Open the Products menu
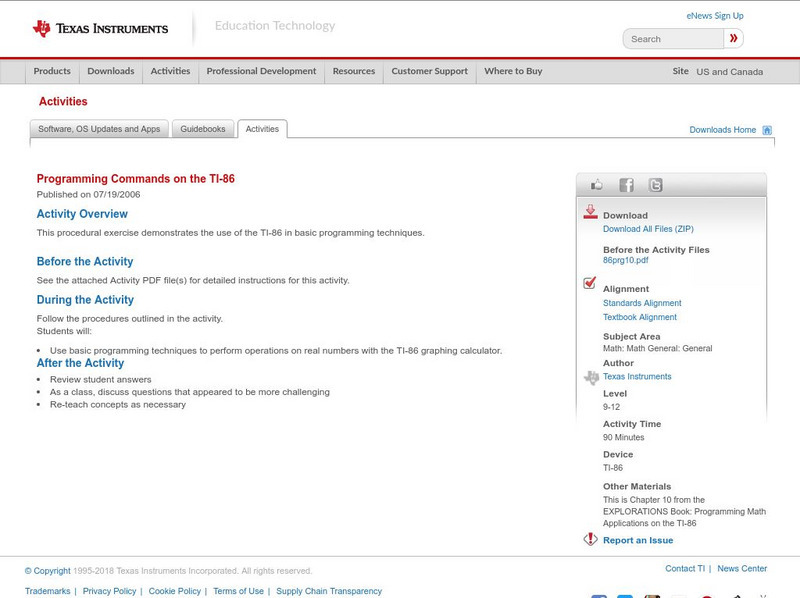800x598 pixels. tap(51, 71)
